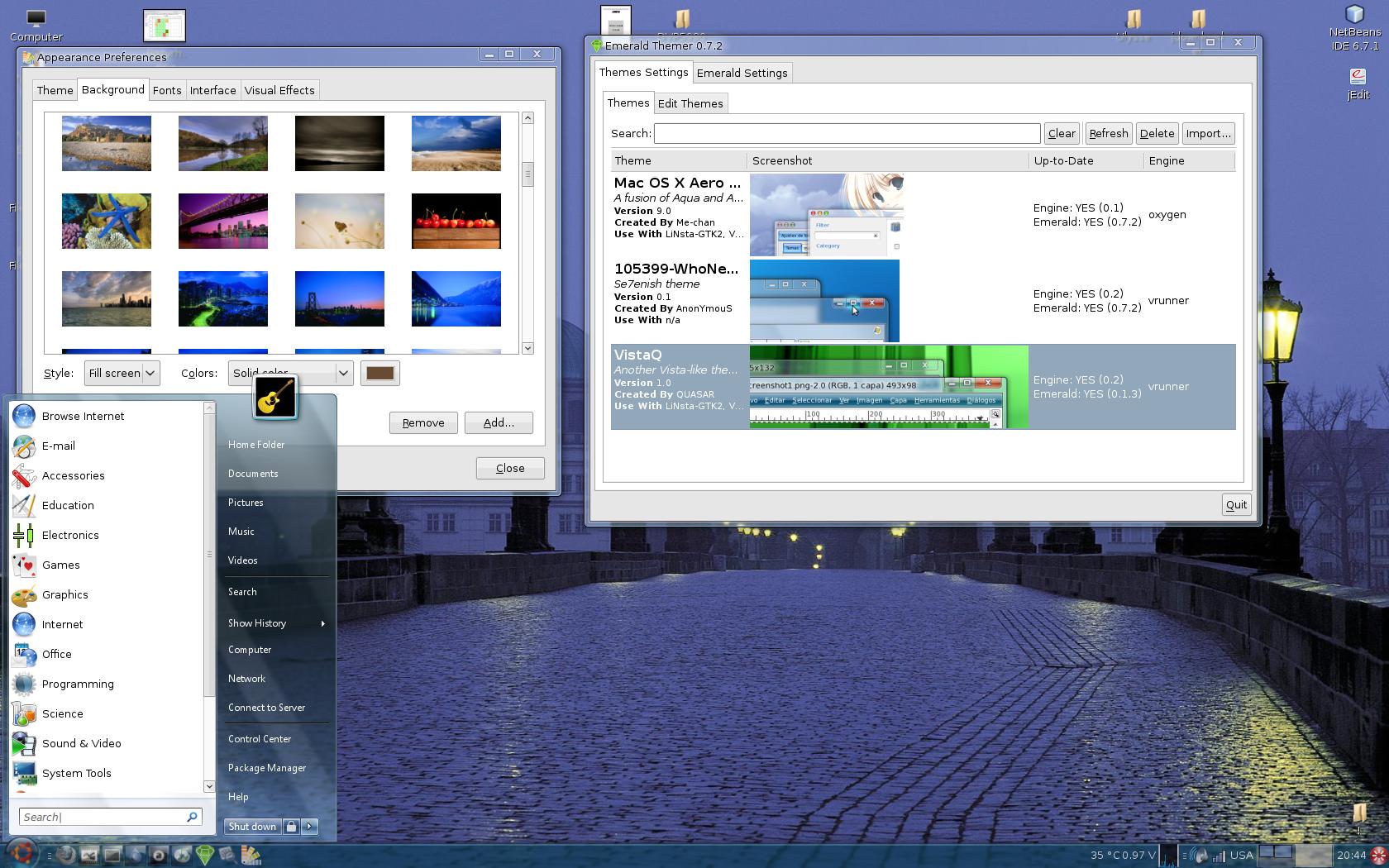The width and height of the screenshot is (1389, 868).
Task: Click the lock screen button beside Shut down
Action: (291, 826)
